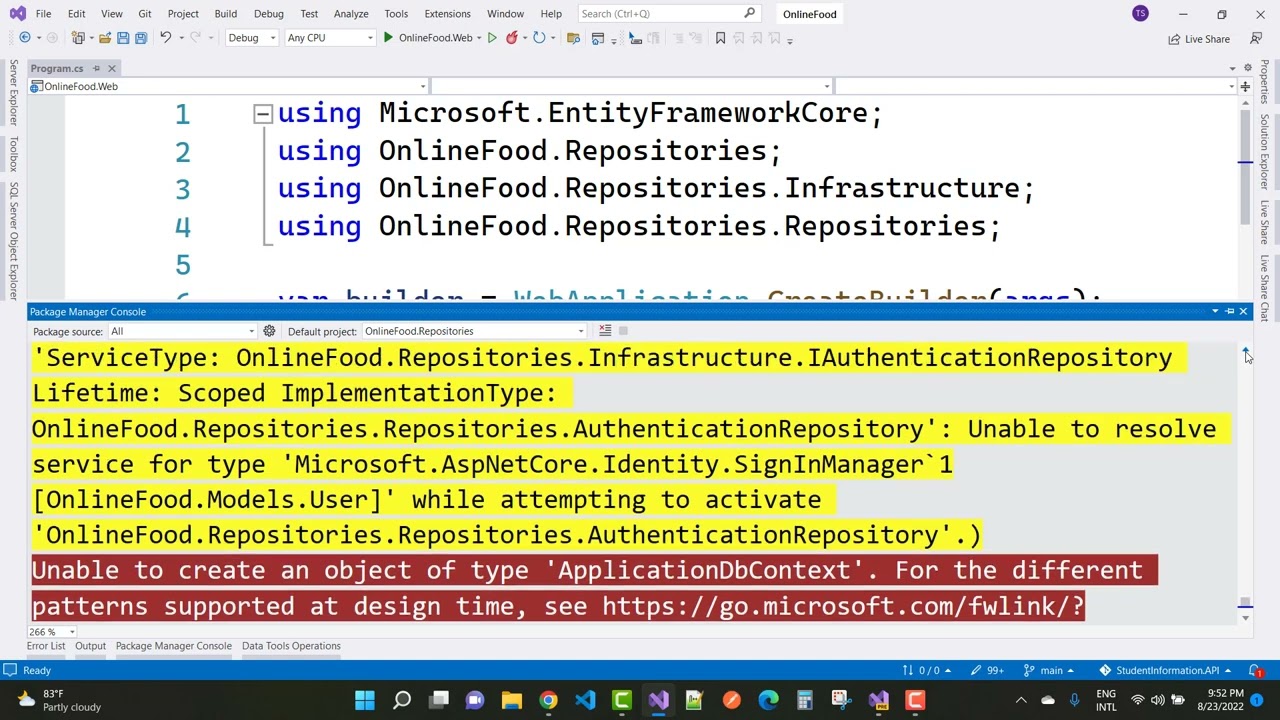Pin the Program.cs tab
This screenshot has height=720, width=1280.
tap(96, 68)
